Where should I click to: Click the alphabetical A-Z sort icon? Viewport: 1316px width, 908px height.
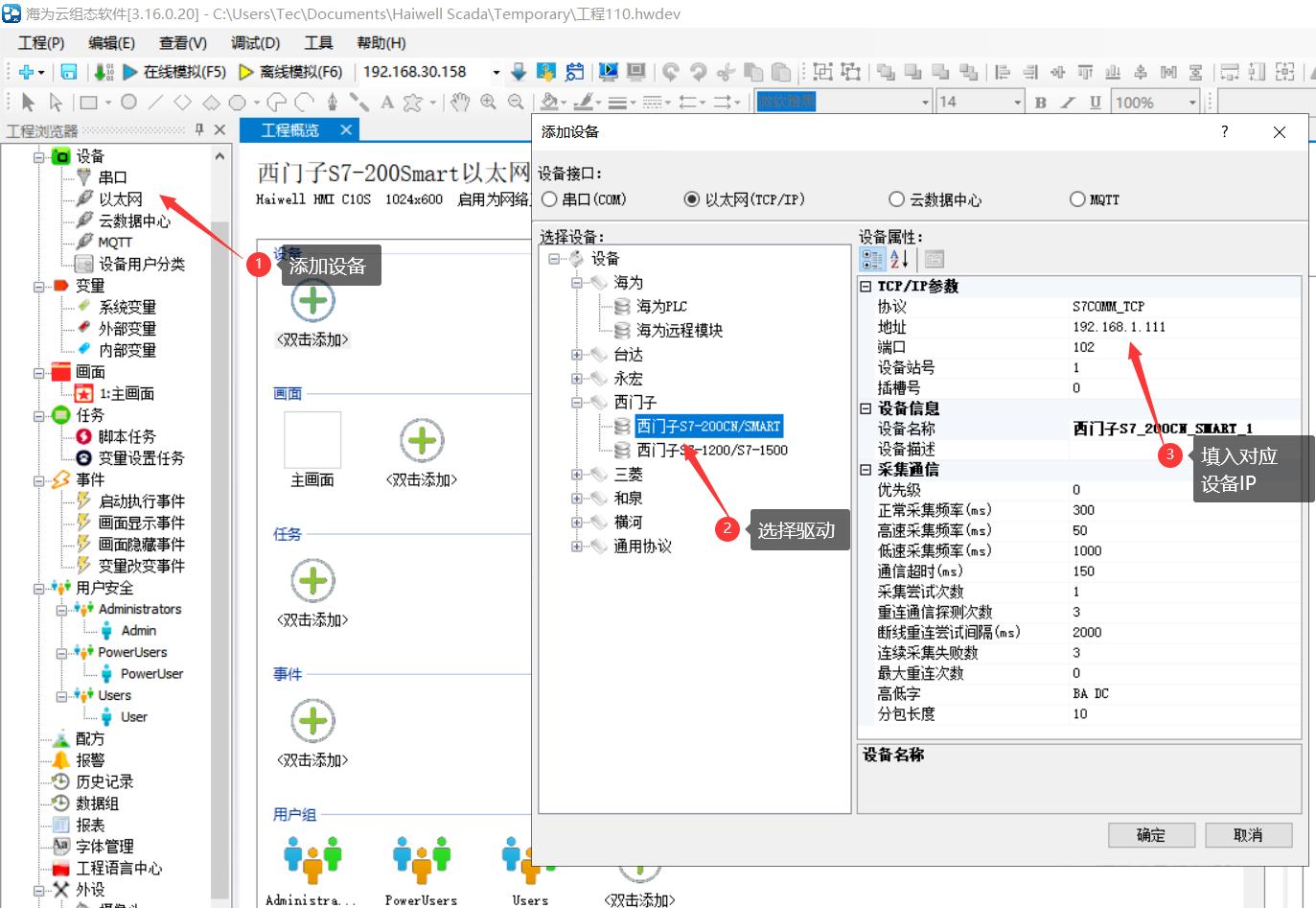tap(899, 259)
